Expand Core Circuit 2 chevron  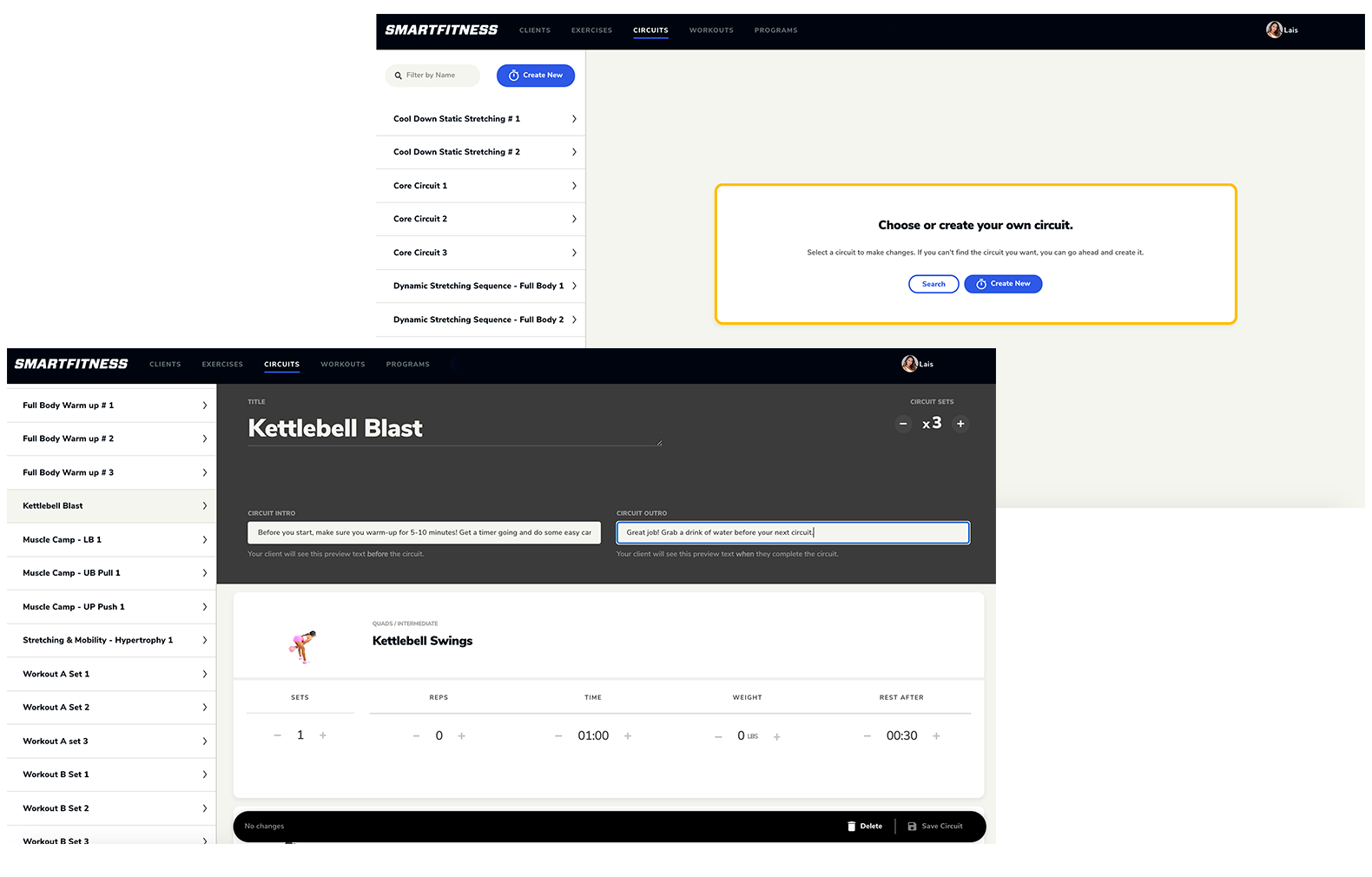574,219
